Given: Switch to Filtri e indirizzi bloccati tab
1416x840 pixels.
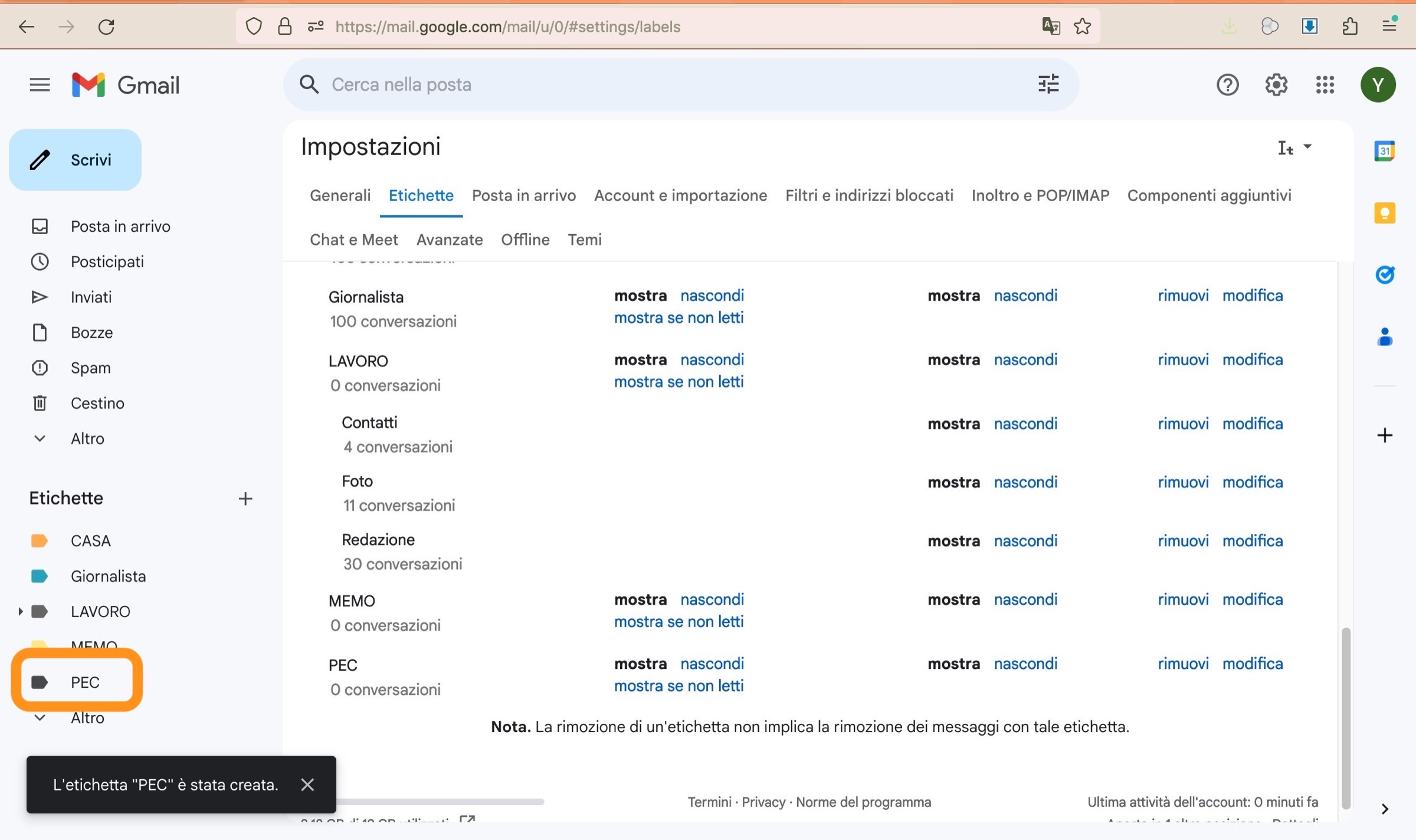Looking at the screenshot, I should click(868, 195).
